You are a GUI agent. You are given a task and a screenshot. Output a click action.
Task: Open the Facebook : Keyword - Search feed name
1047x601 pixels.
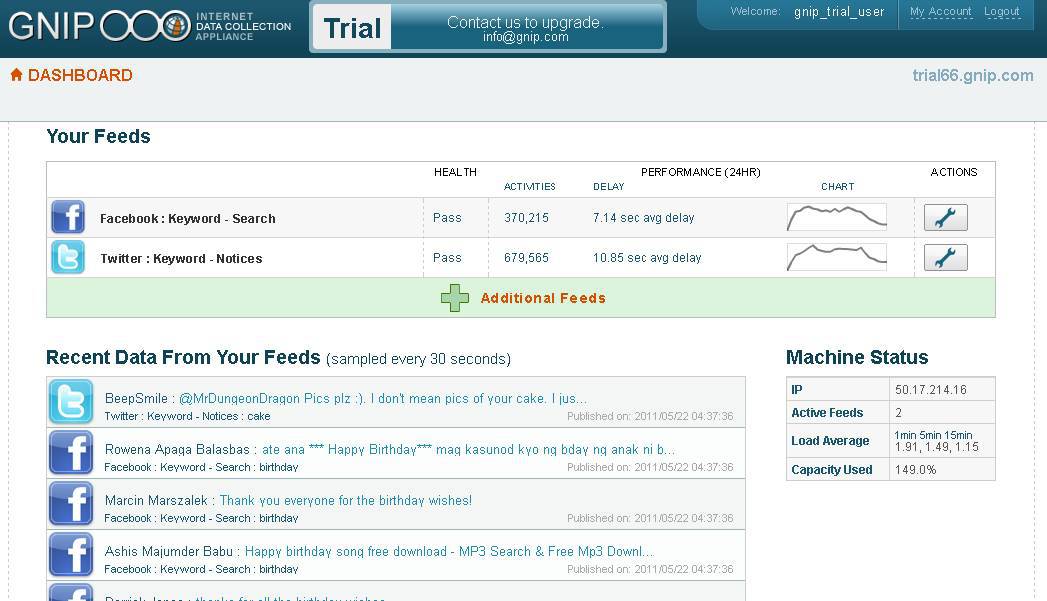pos(188,218)
